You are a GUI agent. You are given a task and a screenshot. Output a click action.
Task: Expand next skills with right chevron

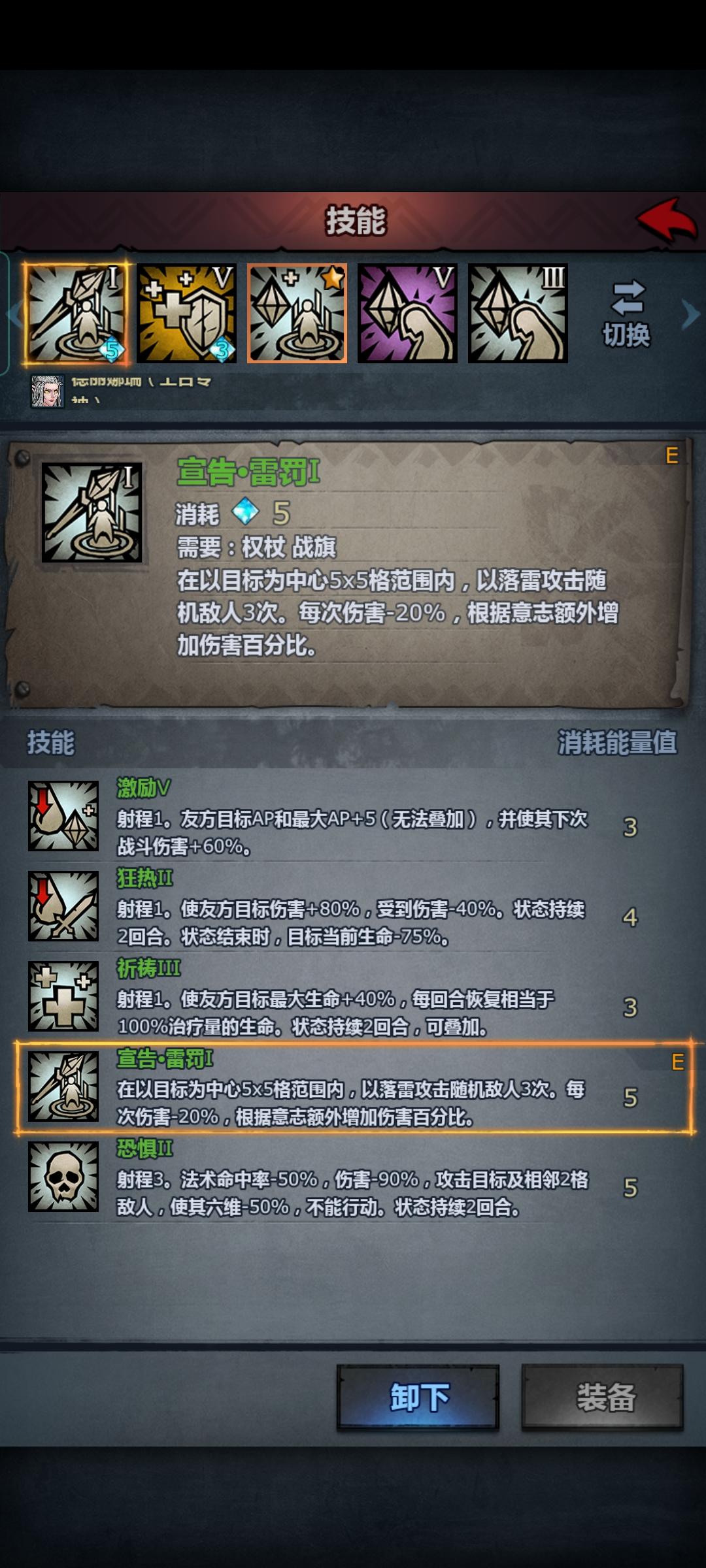690,314
